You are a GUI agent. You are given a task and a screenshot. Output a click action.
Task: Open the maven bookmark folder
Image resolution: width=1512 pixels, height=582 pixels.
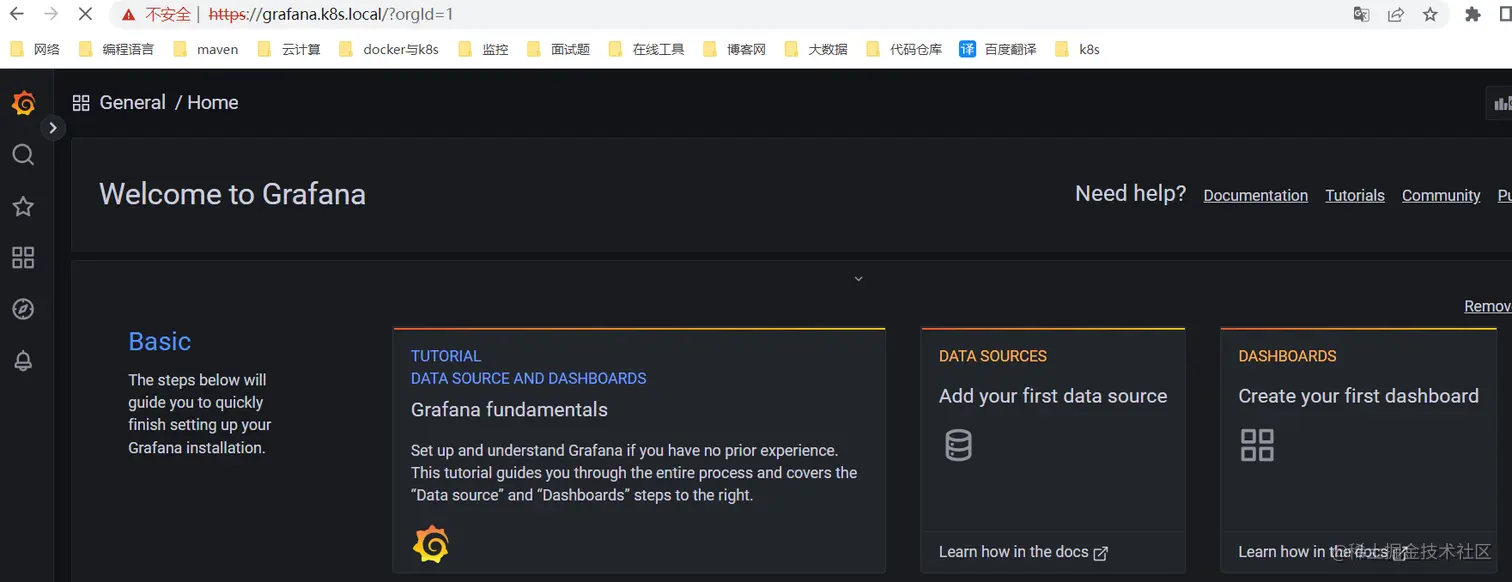click(x=206, y=49)
